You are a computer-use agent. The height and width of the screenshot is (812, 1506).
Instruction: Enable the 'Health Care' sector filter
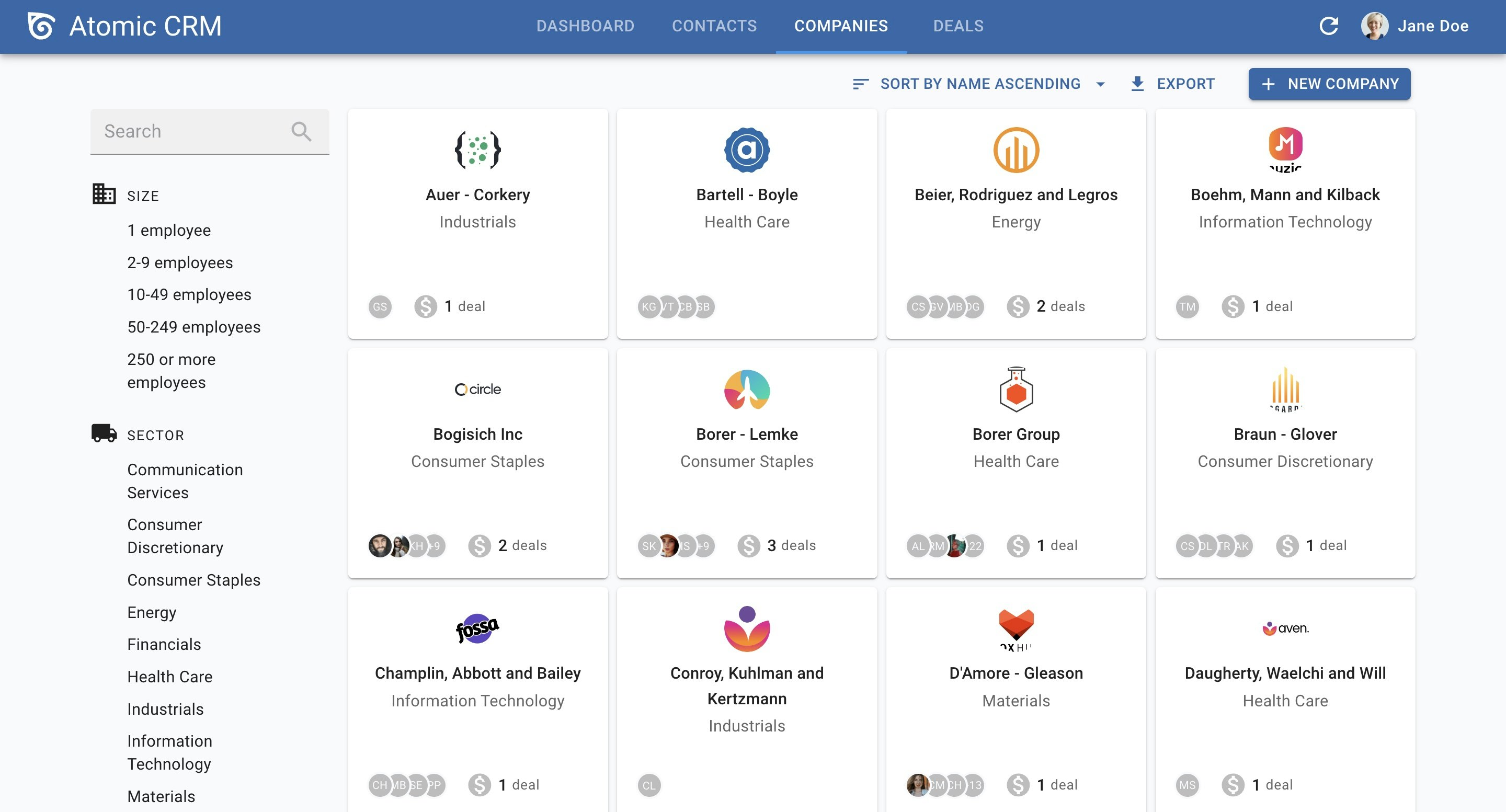coord(170,676)
